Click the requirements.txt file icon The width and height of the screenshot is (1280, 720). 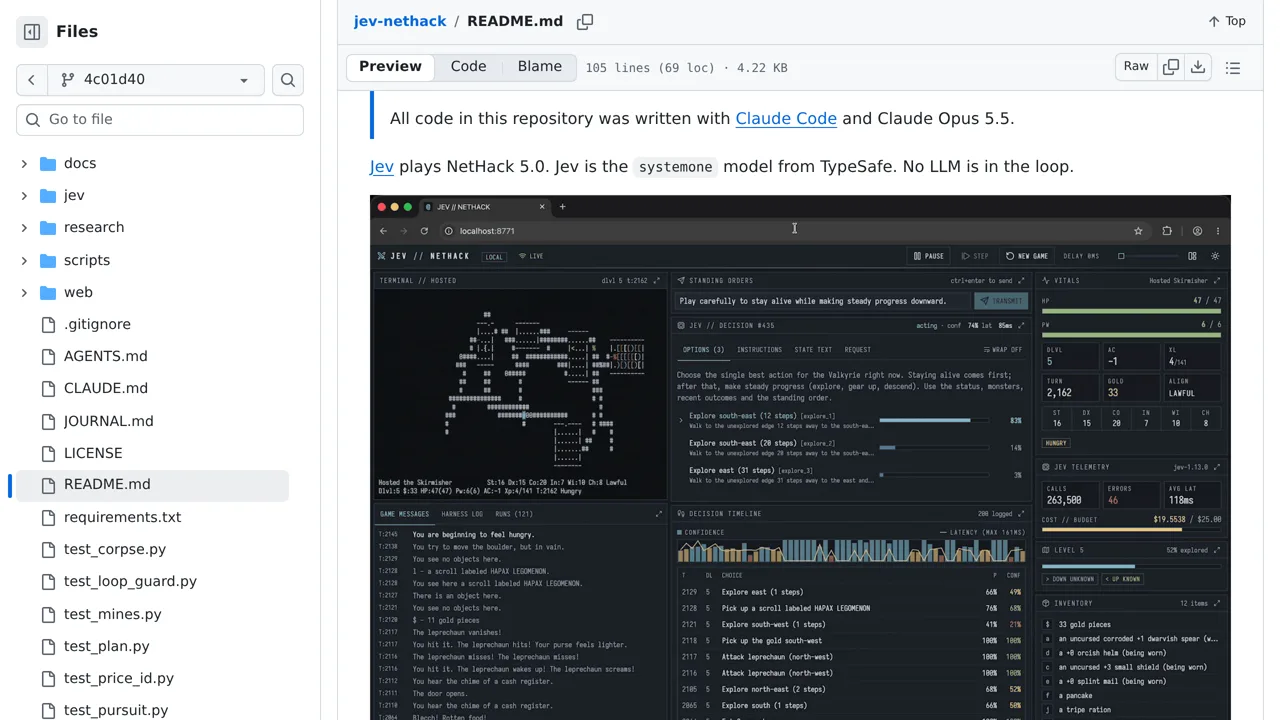pyautogui.click(x=48, y=517)
